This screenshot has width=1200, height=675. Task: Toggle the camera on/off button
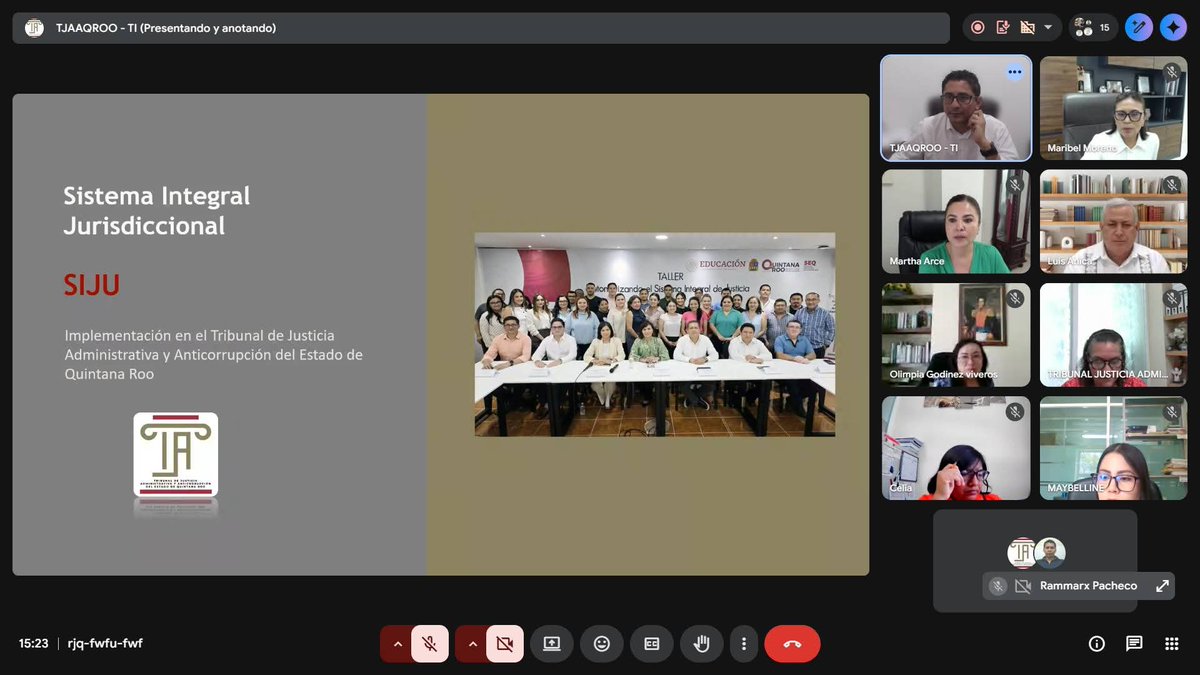pos(505,644)
